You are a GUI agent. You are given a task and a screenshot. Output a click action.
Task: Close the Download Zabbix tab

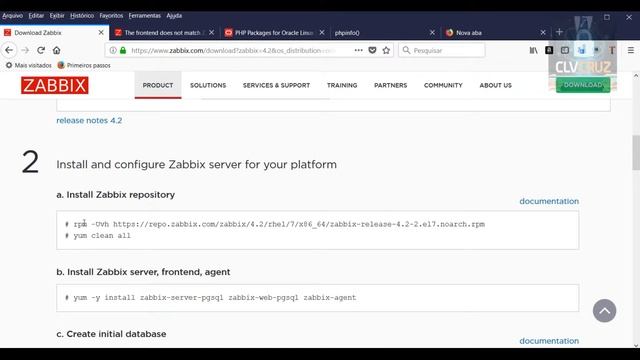click(101, 33)
